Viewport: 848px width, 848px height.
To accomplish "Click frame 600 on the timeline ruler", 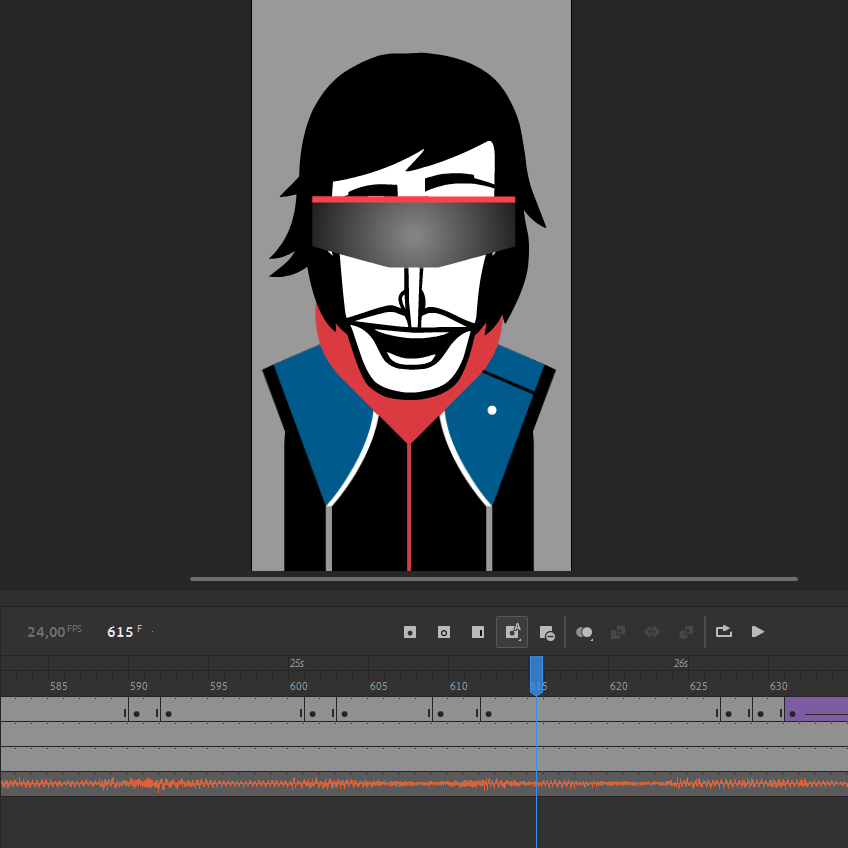I will tap(299, 686).
